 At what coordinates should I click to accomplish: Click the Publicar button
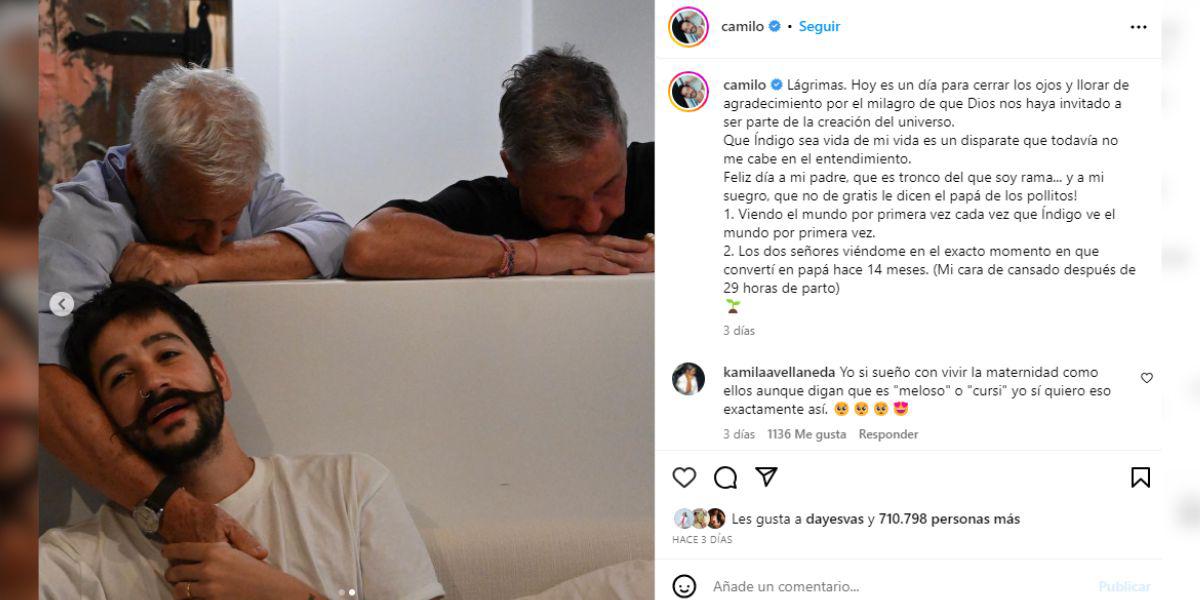pyautogui.click(x=1124, y=587)
